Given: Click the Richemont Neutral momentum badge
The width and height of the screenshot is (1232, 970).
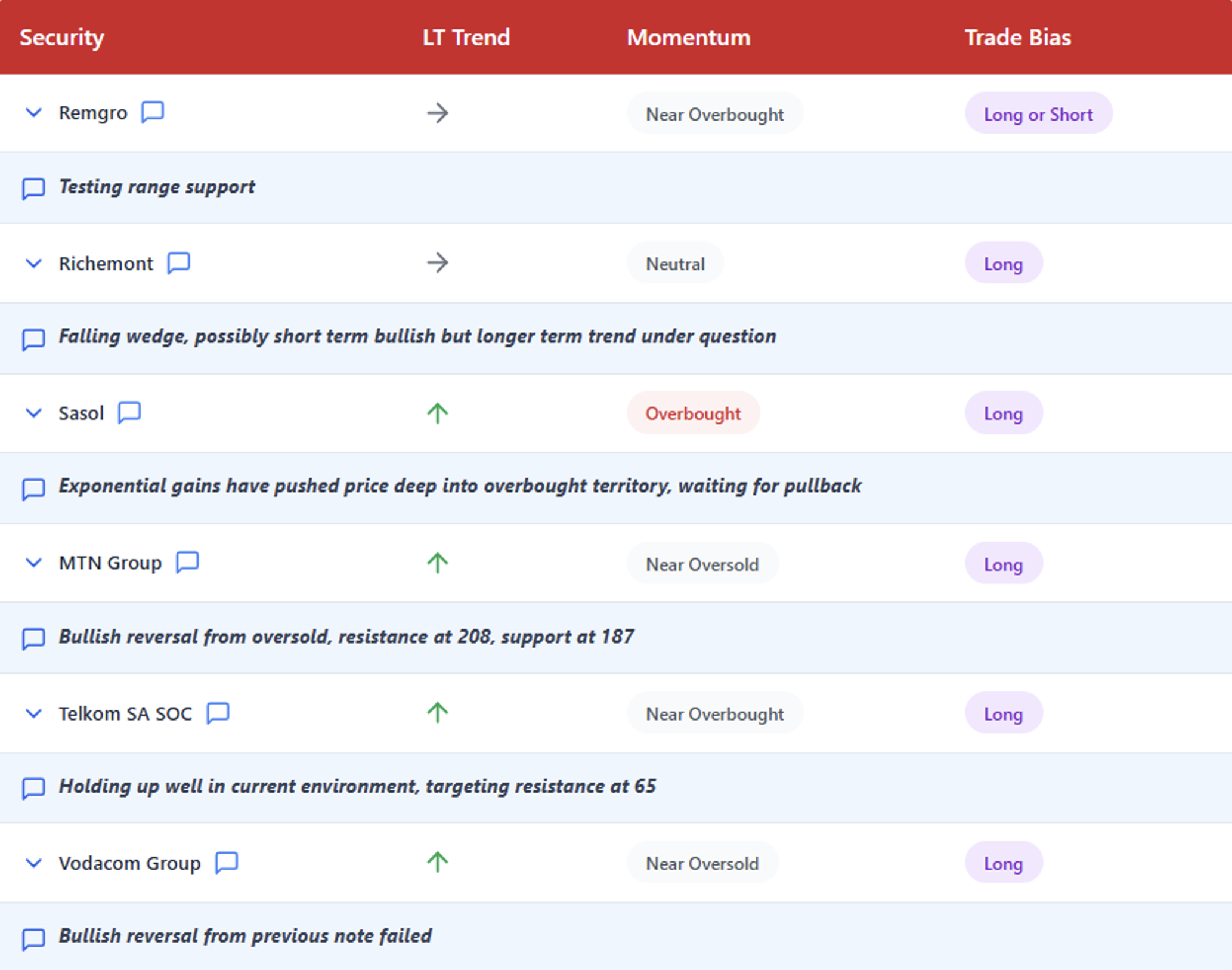Looking at the screenshot, I should (x=674, y=263).
